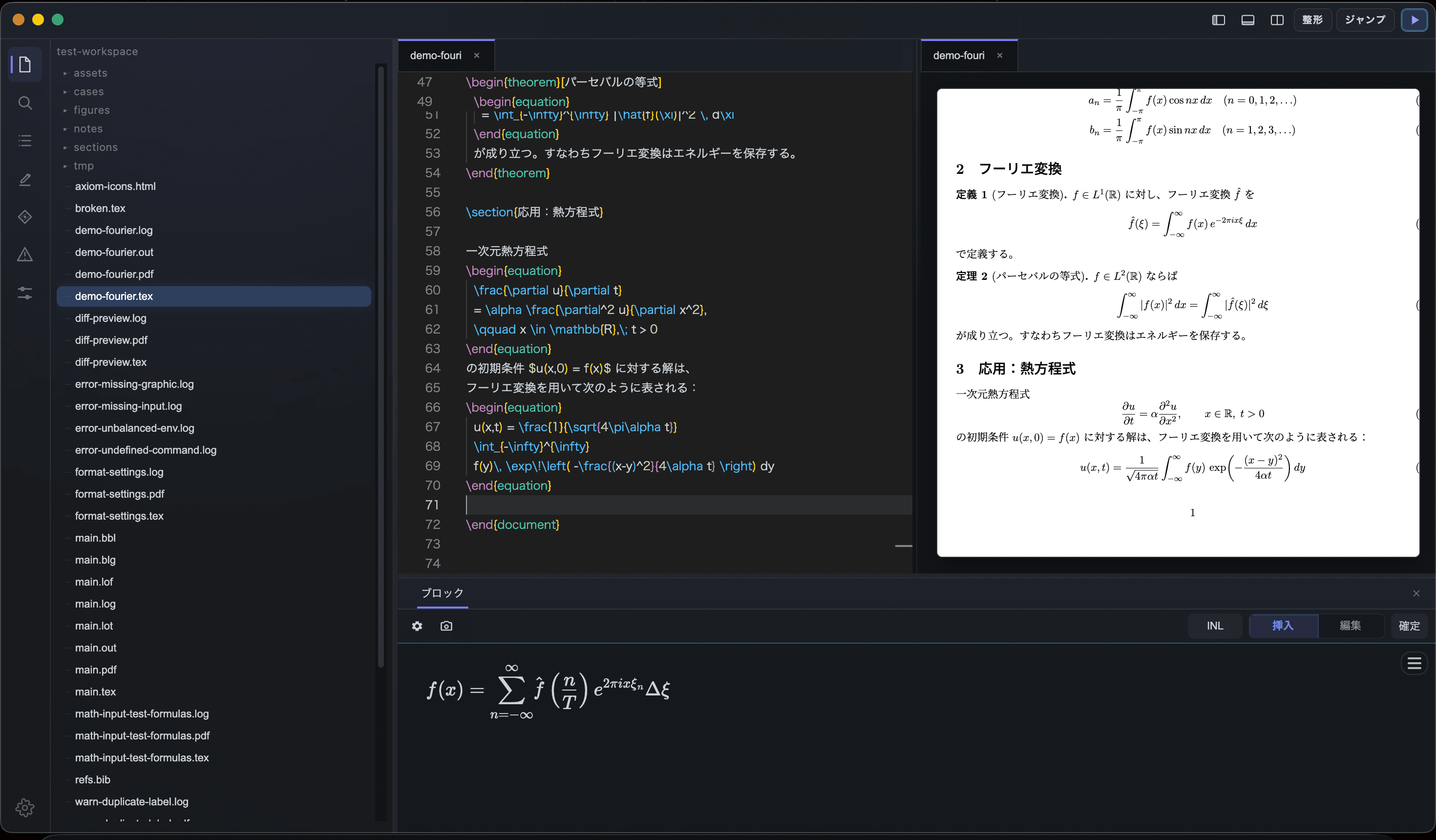
Task: Close the preview demo-fouri tab
Action: pos(999,55)
